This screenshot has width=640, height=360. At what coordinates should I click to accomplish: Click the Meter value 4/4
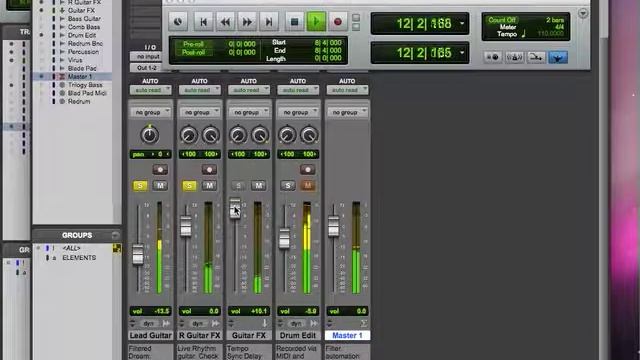(x=559, y=27)
